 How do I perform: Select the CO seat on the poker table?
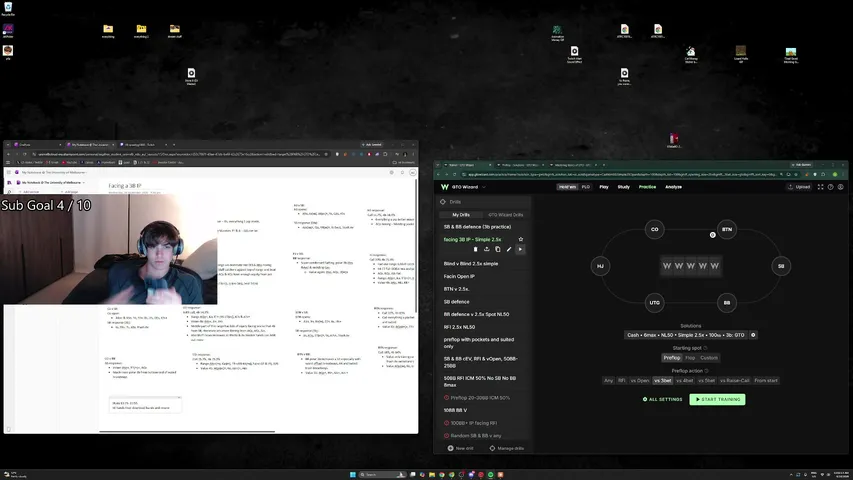coord(654,229)
